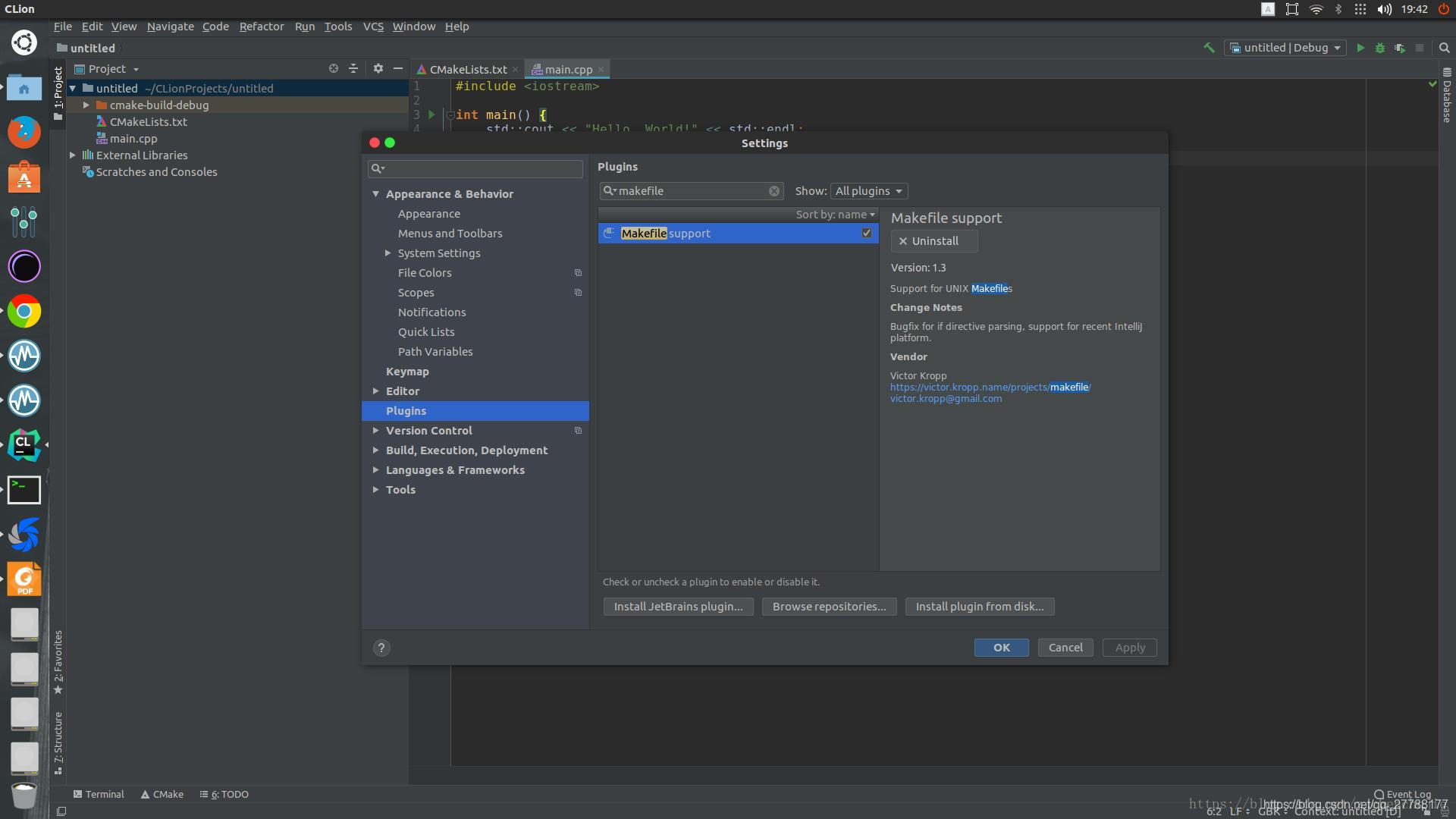
Task: Expand cmake-build-debug folder in project tree
Action: 86,105
